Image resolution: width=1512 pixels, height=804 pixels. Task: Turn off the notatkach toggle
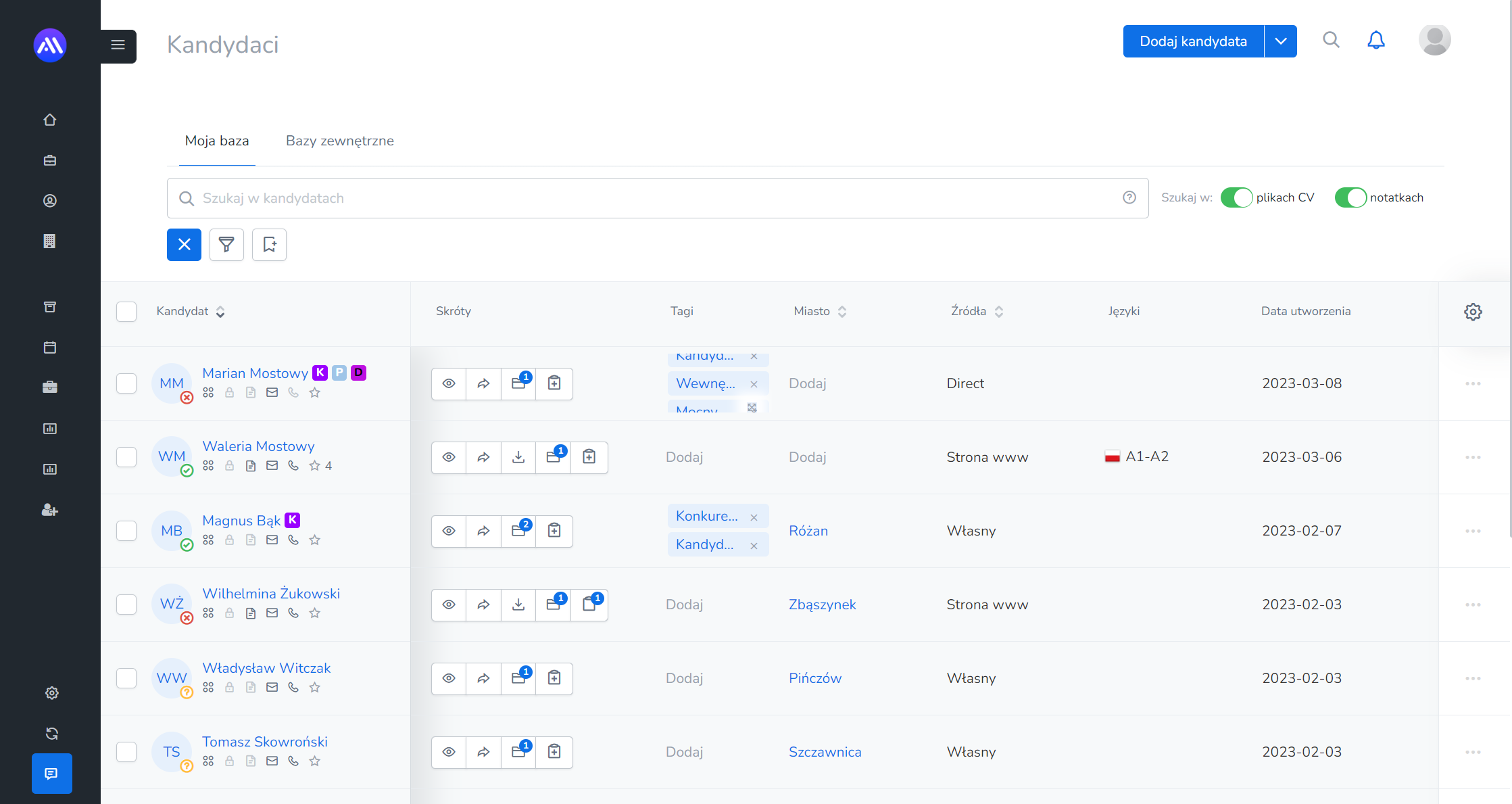1350,197
